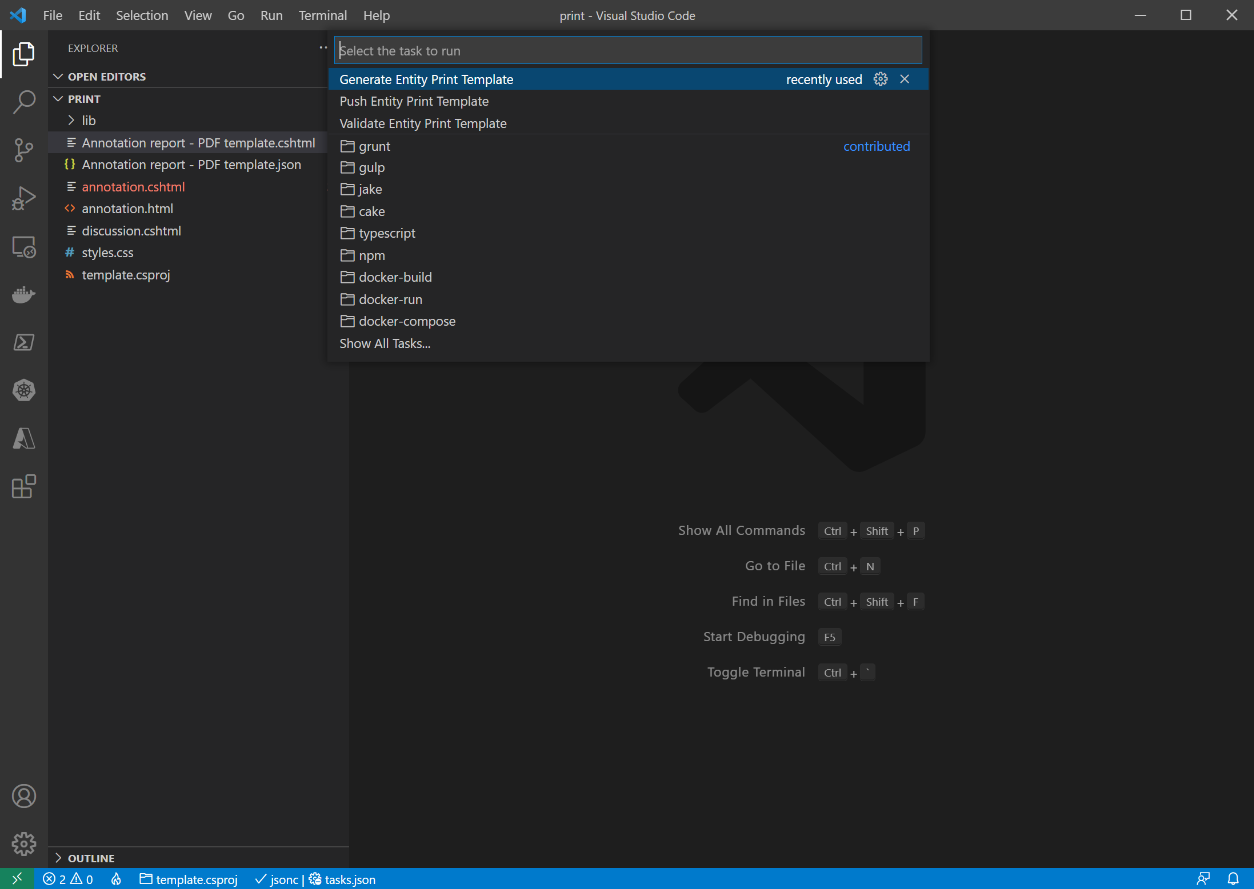Expand the docker-run task group

(x=629, y=300)
